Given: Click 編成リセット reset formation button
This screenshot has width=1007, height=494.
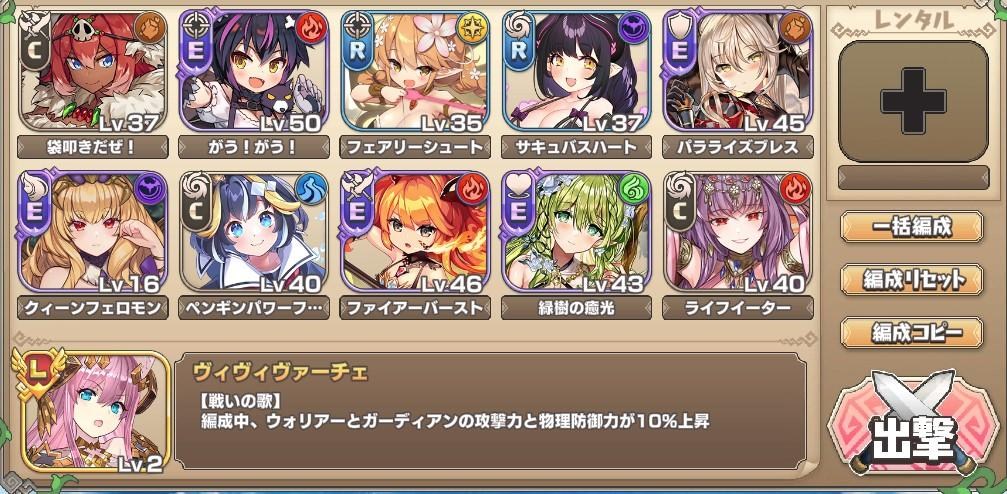Looking at the screenshot, I should tap(912, 279).
